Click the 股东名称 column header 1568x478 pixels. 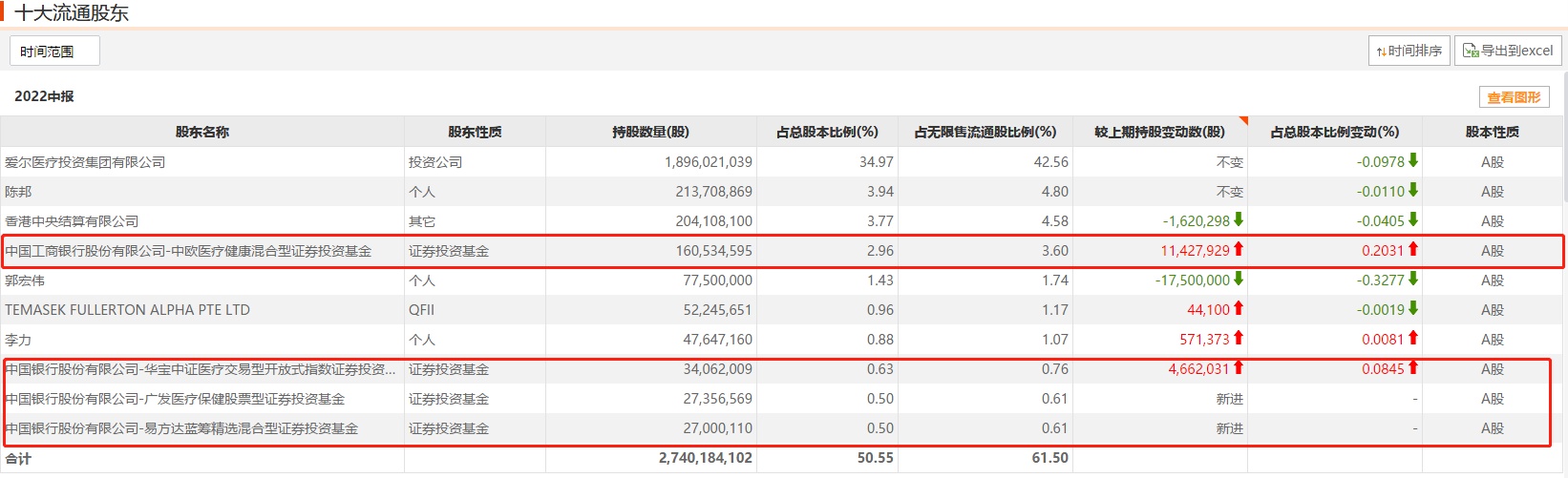(x=202, y=132)
